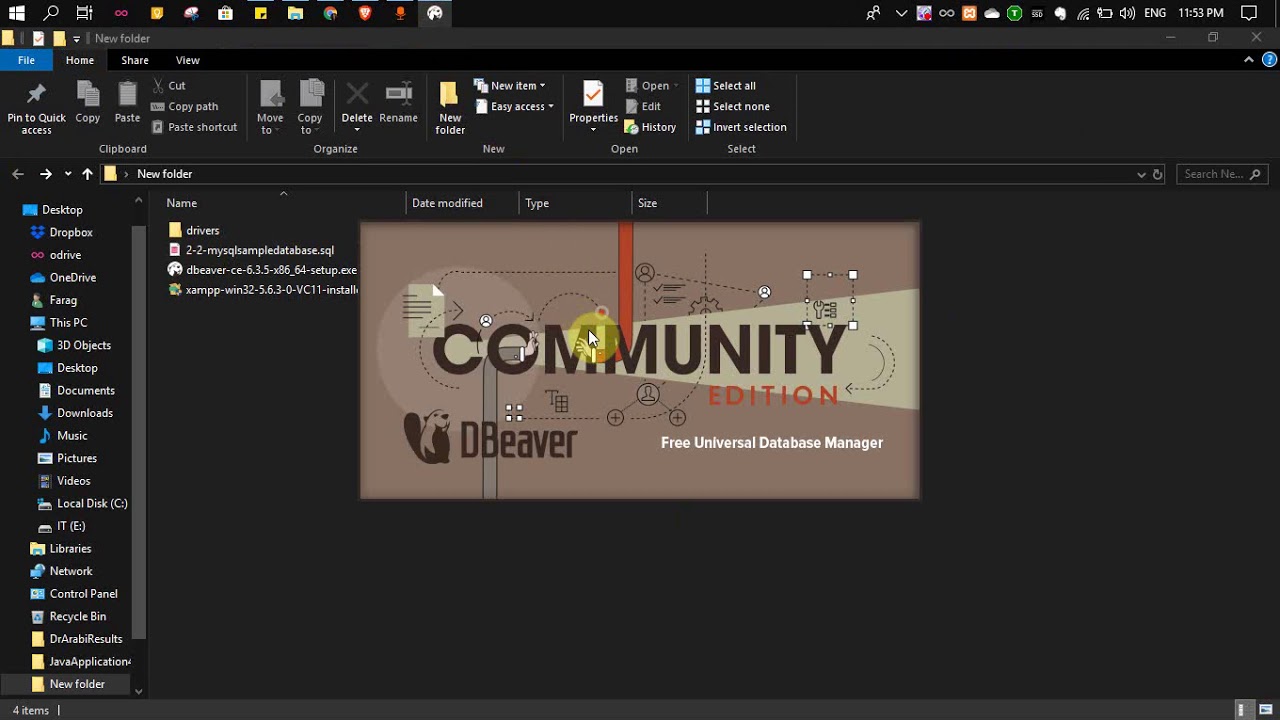Click Pin to Quick access icon
This screenshot has height=720, width=1280.
(x=36, y=94)
